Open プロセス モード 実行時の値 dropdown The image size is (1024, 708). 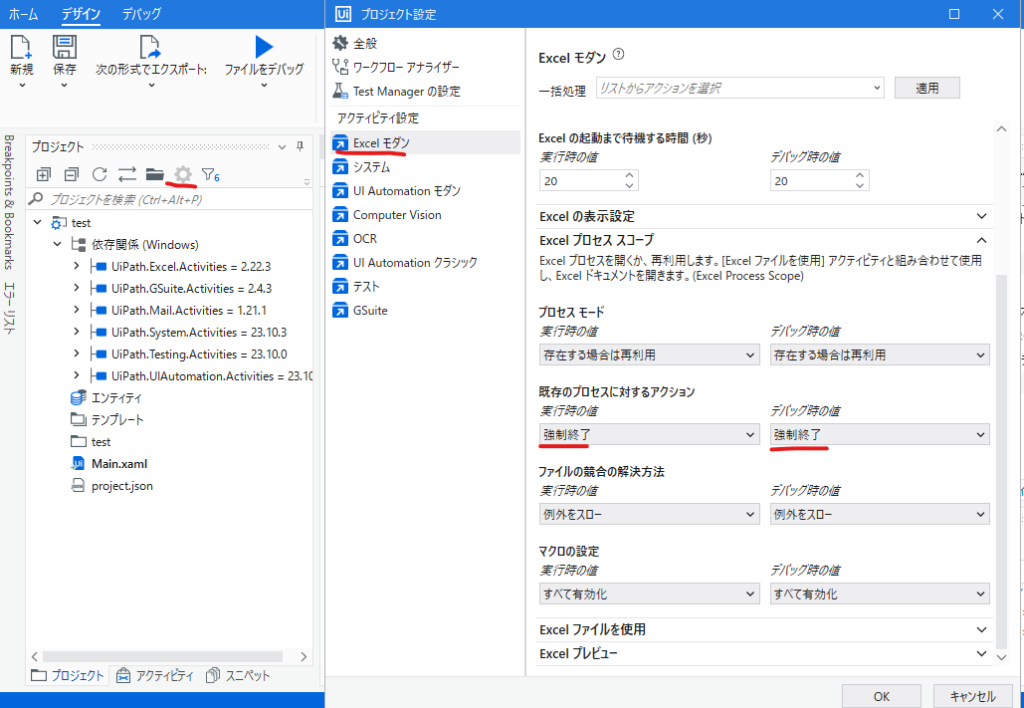[x=650, y=355]
